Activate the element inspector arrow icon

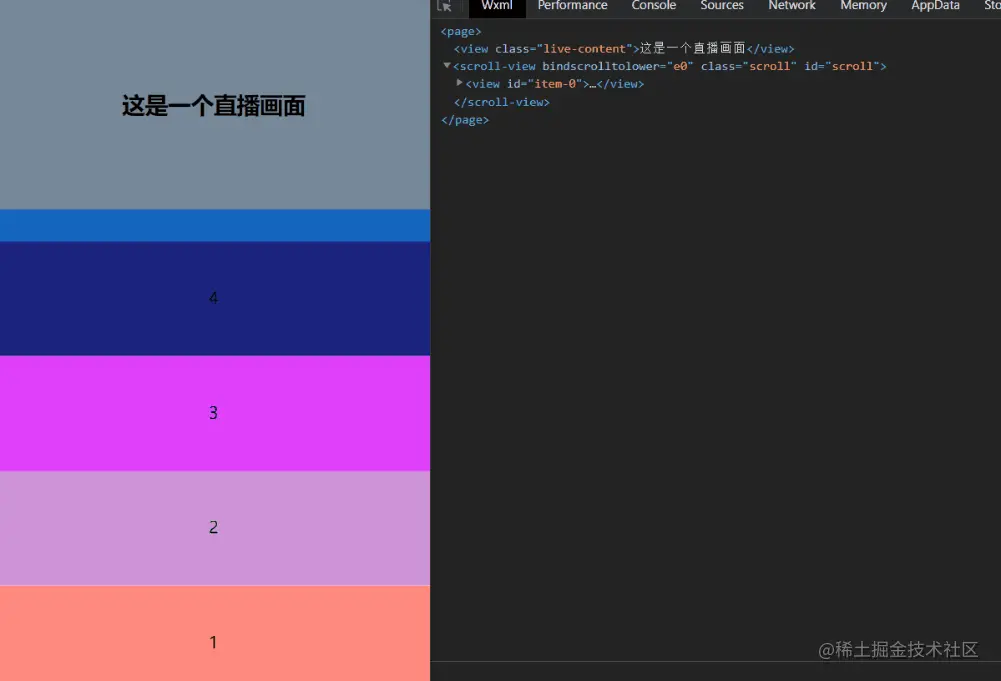point(443,6)
